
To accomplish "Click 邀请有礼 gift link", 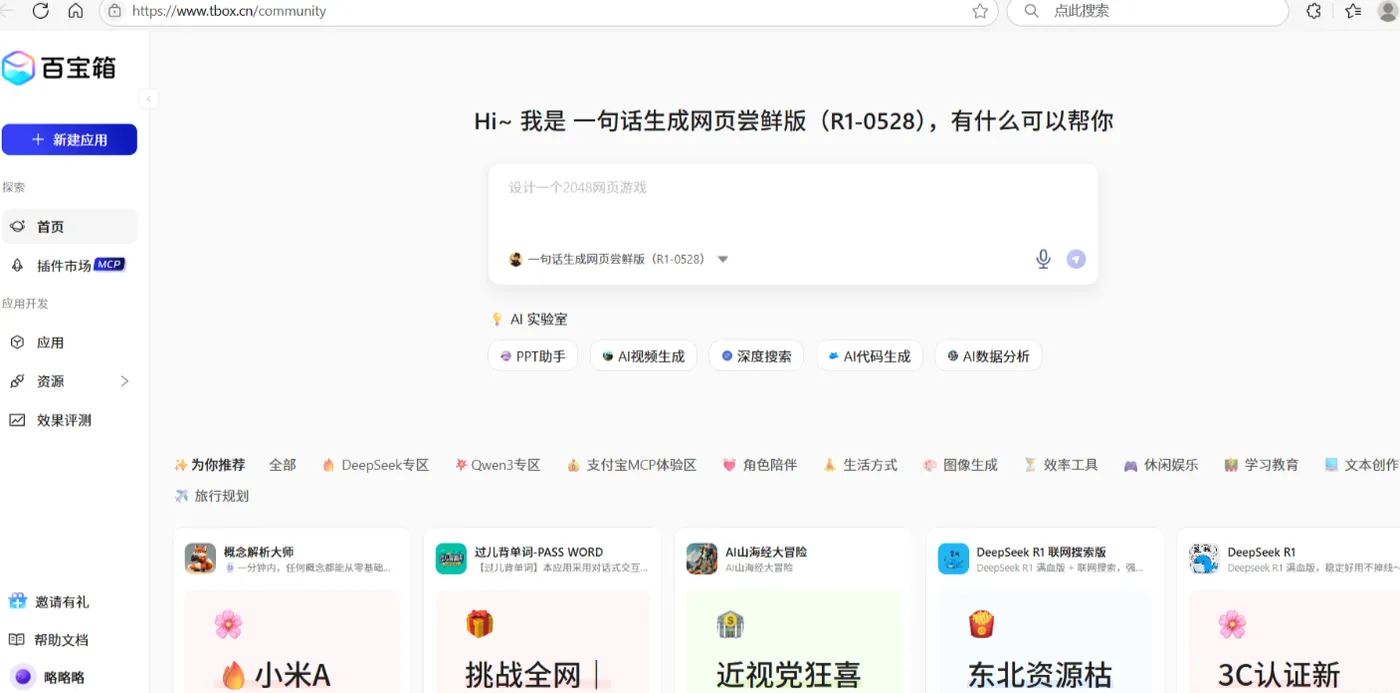I will [49, 602].
